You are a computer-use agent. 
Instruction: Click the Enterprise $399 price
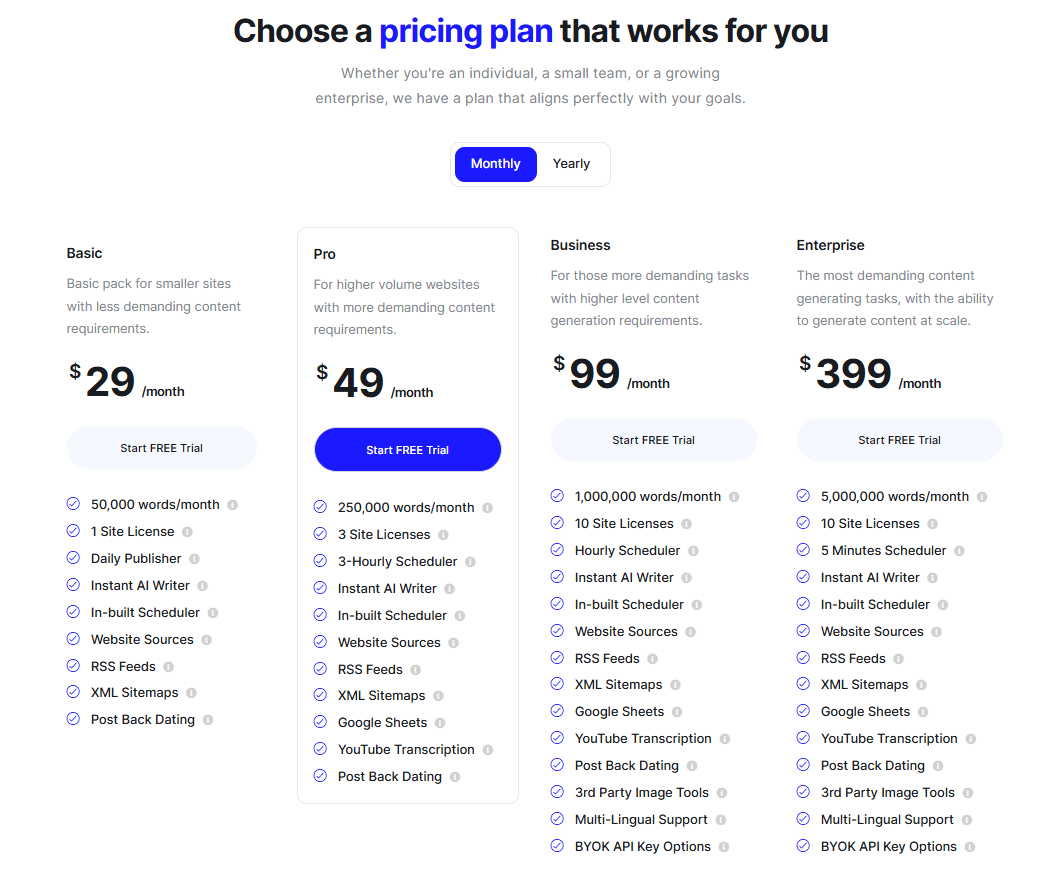[846, 374]
